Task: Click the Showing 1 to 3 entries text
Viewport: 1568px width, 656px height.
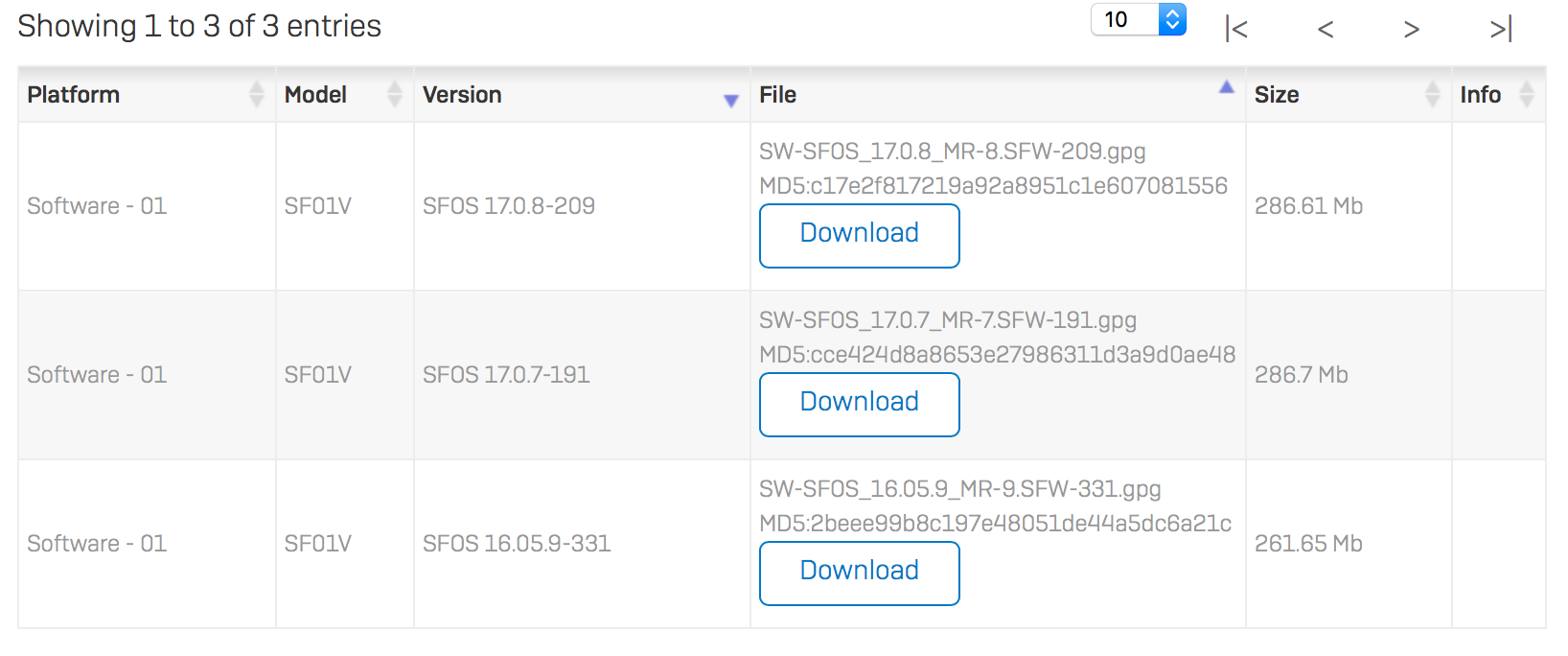Action: point(199,26)
